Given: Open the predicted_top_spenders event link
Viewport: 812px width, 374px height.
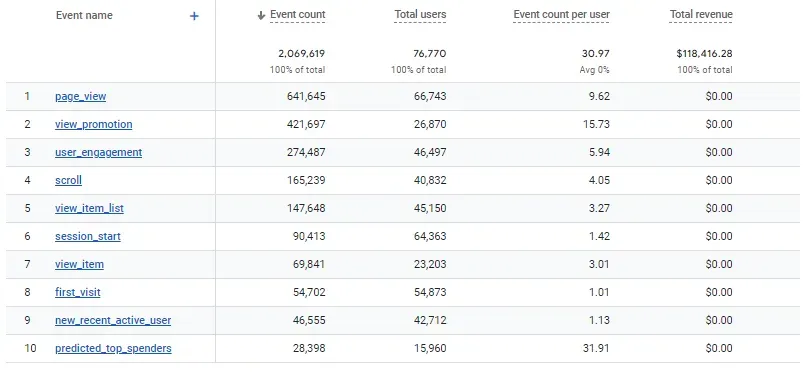Looking at the screenshot, I should (x=113, y=348).
